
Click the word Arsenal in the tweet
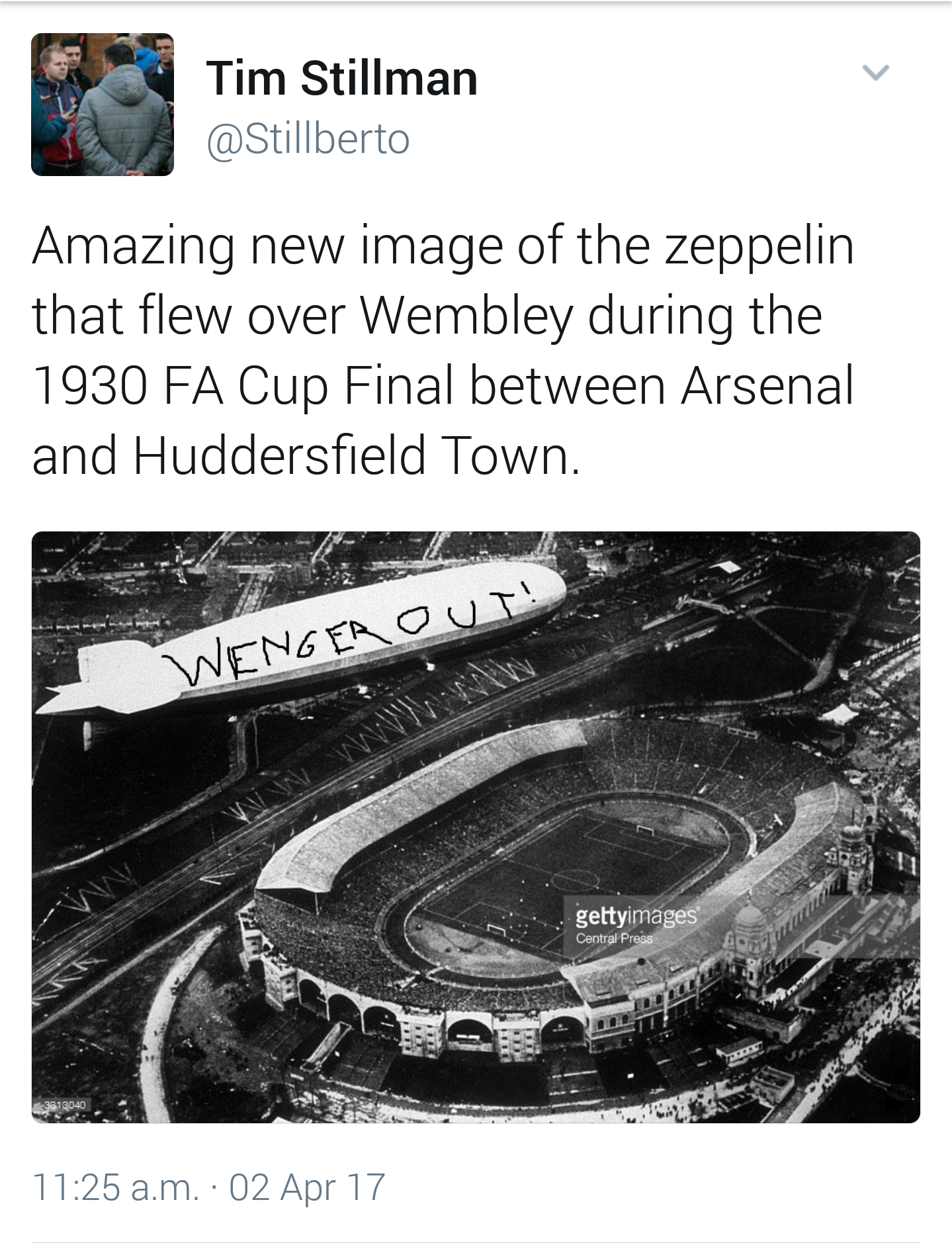(767, 387)
